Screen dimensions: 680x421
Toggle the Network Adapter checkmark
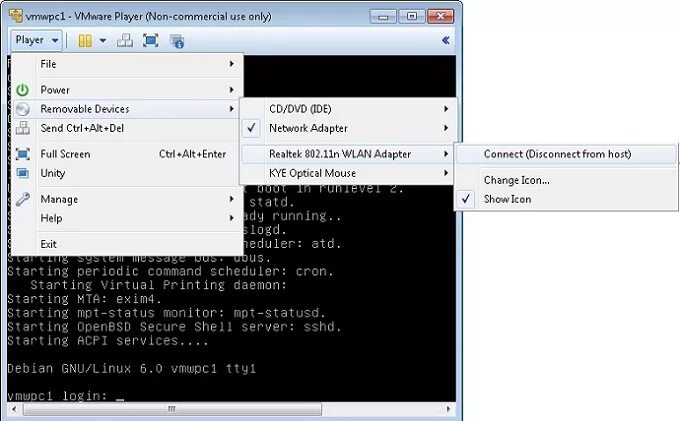point(251,128)
